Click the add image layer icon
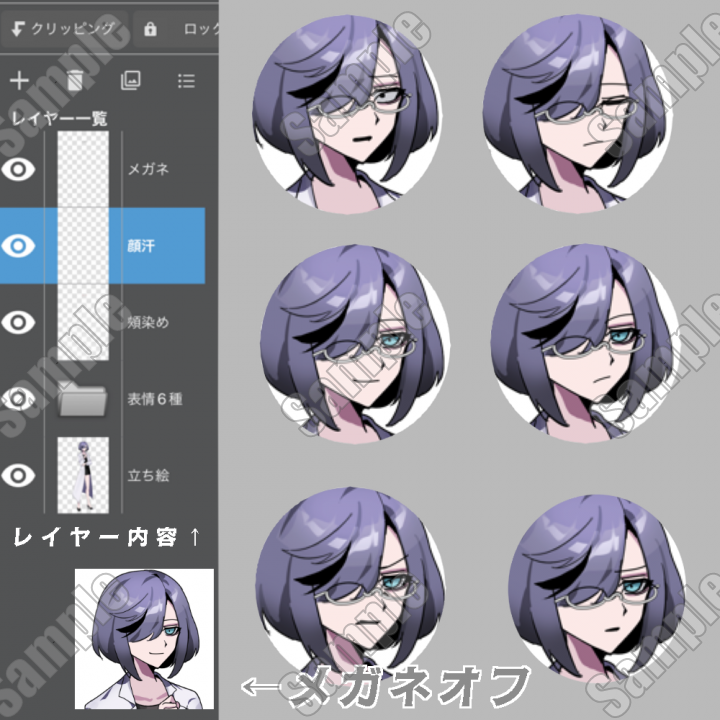Screen dimensions: 720x720 point(130,81)
